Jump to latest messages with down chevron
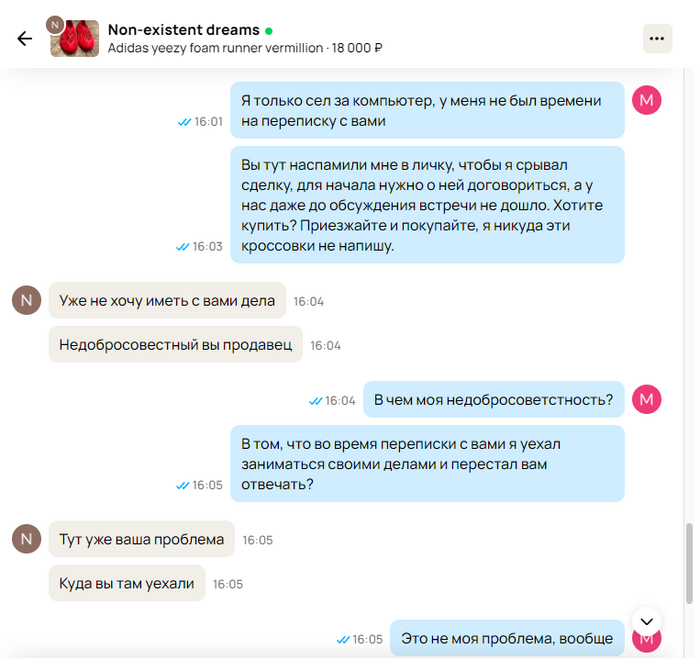The width and height of the screenshot is (700, 660). point(646,621)
